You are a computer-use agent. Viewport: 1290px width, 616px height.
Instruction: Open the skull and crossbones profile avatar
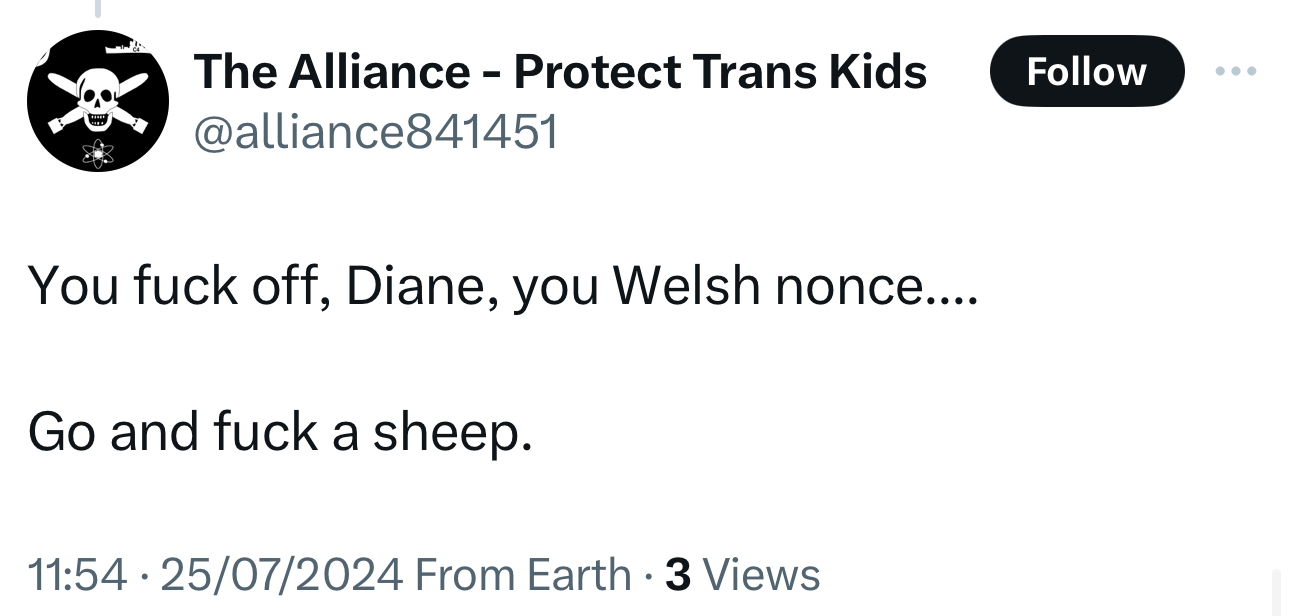tap(97, 101)
